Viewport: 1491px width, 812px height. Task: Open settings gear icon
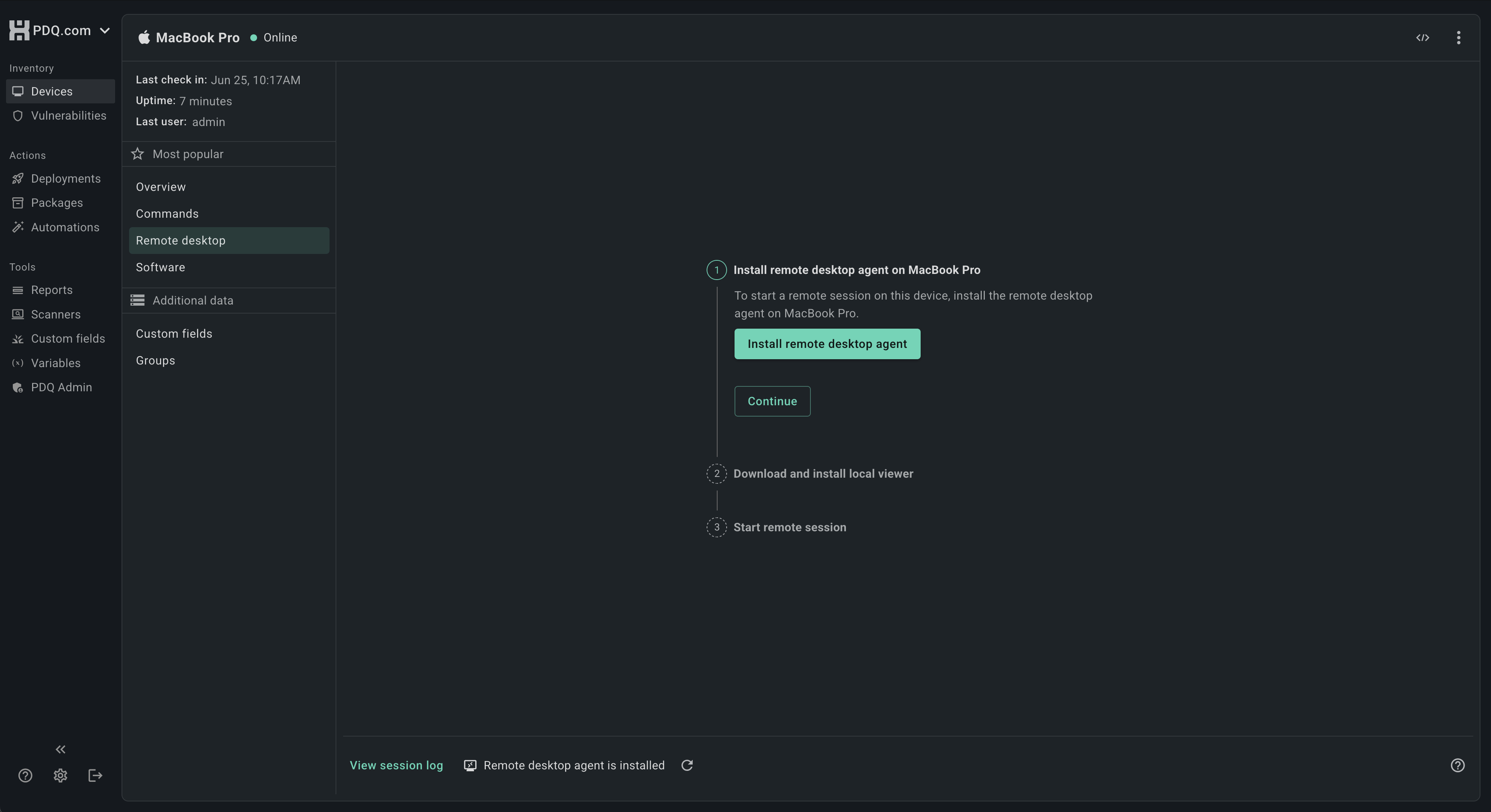click(x=60, y=775)
